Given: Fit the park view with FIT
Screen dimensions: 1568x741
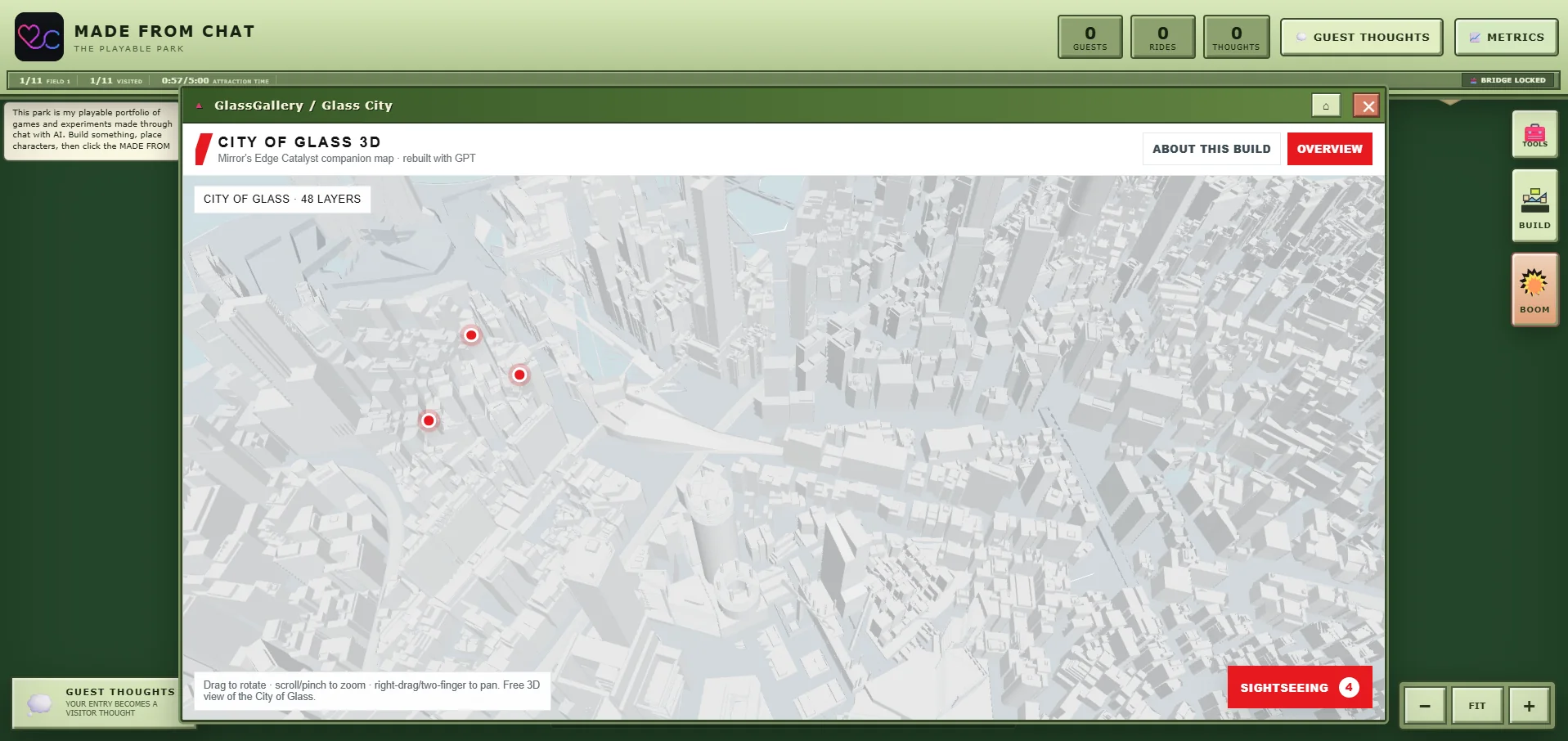Looking at the screenshot, I should (x=1477, y=706).
